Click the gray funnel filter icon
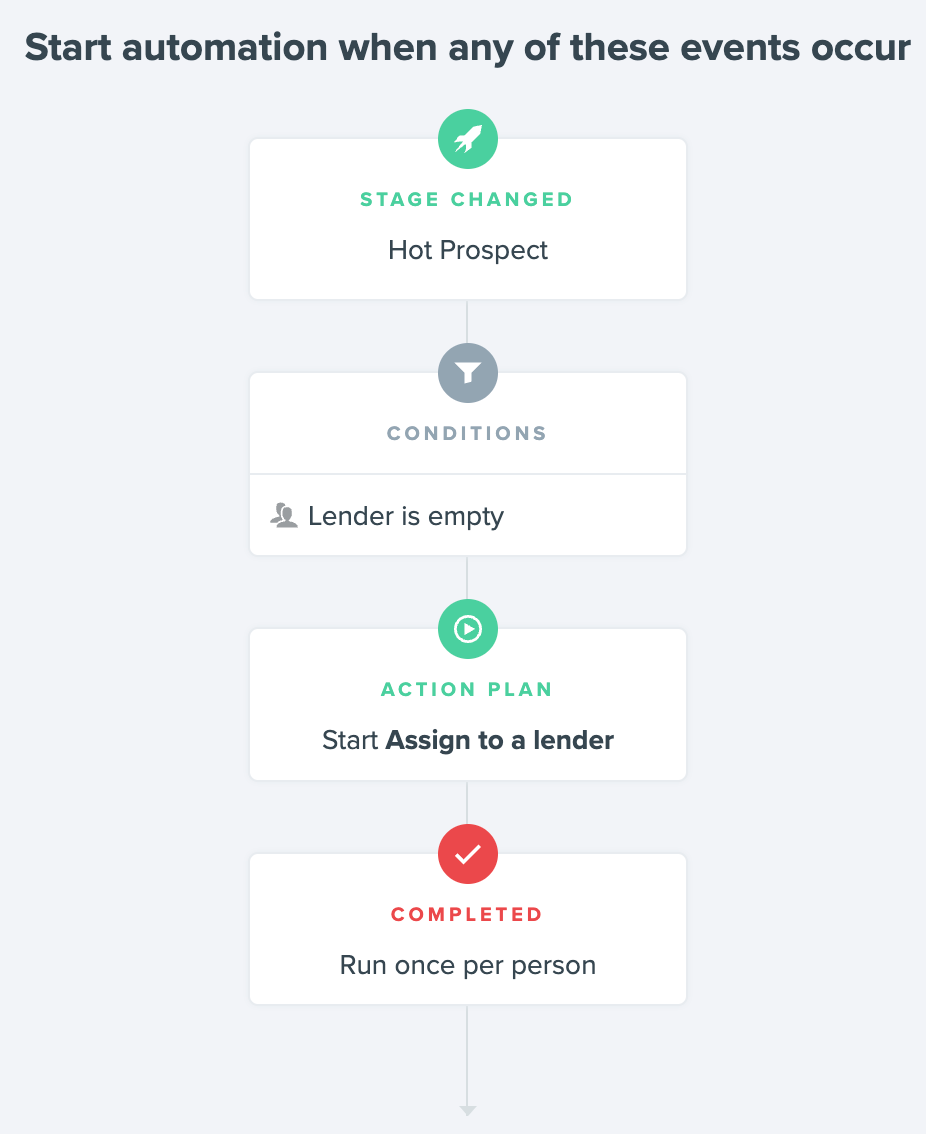The image size is (926, 1134). tap(467, 372)
